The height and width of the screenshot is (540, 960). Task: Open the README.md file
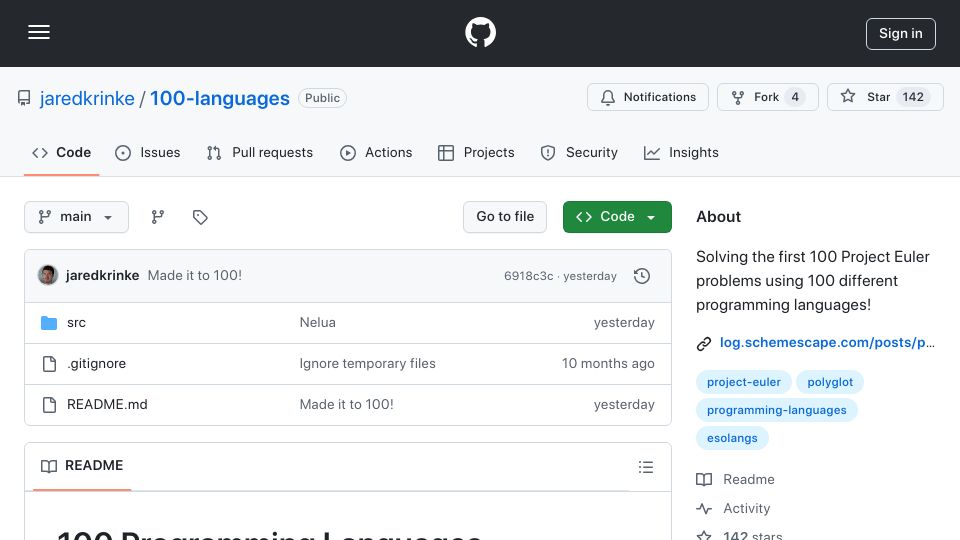[107, 405]
